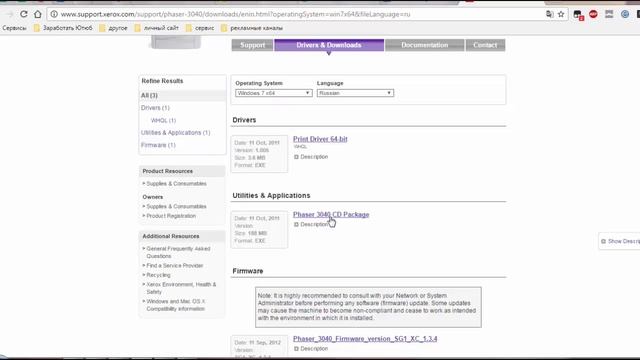640x360 pixels.
Task: Open the Сервисы apps shortcut
Action: pos(14,28)
